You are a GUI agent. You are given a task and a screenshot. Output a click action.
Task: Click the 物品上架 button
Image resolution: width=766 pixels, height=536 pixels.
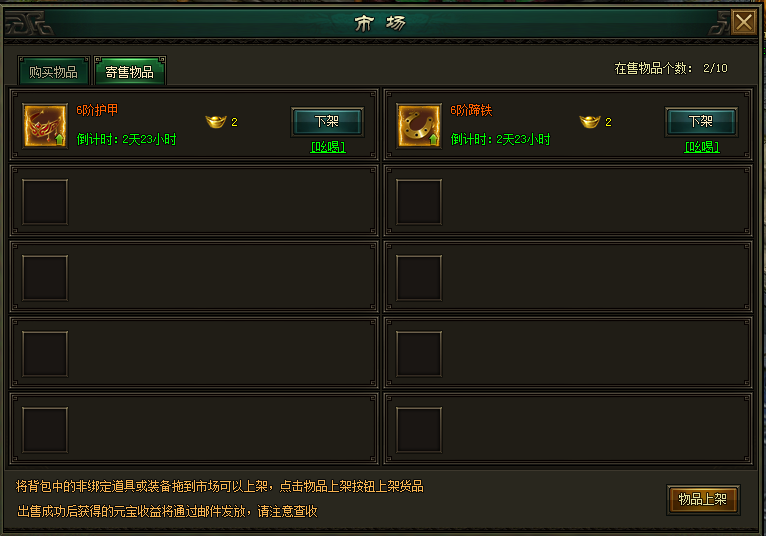coord(703,499)
